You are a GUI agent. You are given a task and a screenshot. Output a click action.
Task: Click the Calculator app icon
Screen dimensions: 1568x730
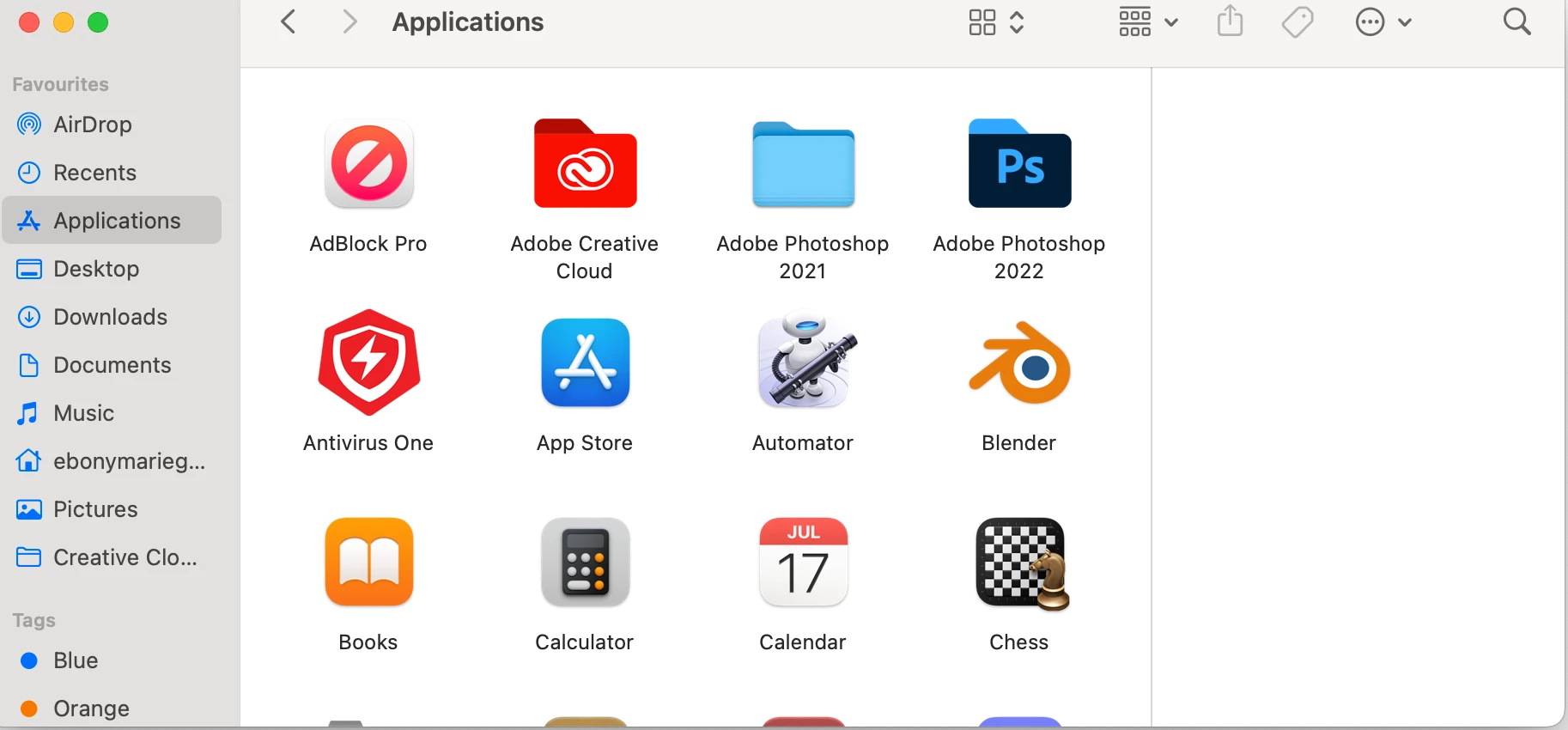click(x=586, y=562)
